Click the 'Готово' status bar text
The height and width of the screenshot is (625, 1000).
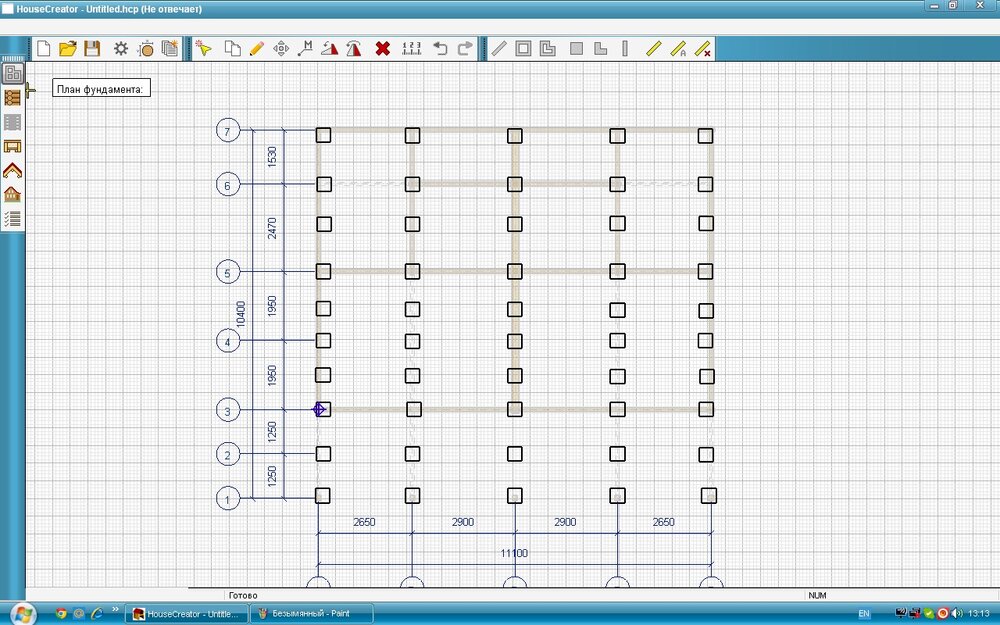coord(243,596)
